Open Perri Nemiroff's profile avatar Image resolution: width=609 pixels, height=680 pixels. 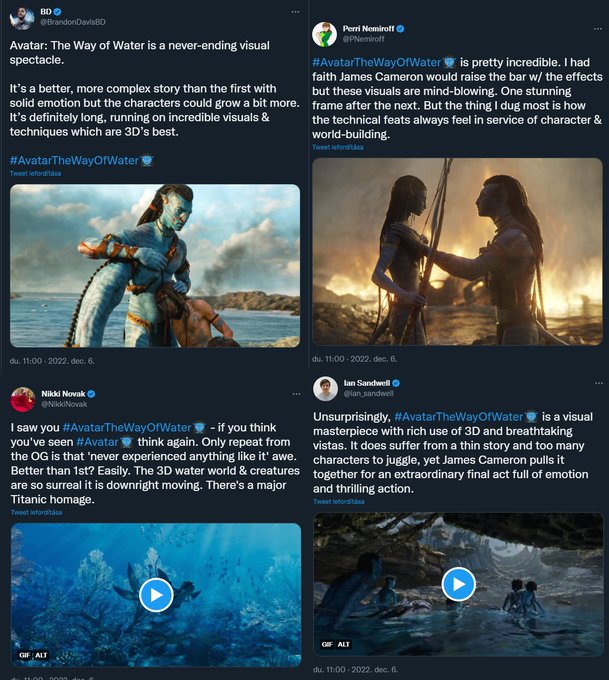coord(324,34)
